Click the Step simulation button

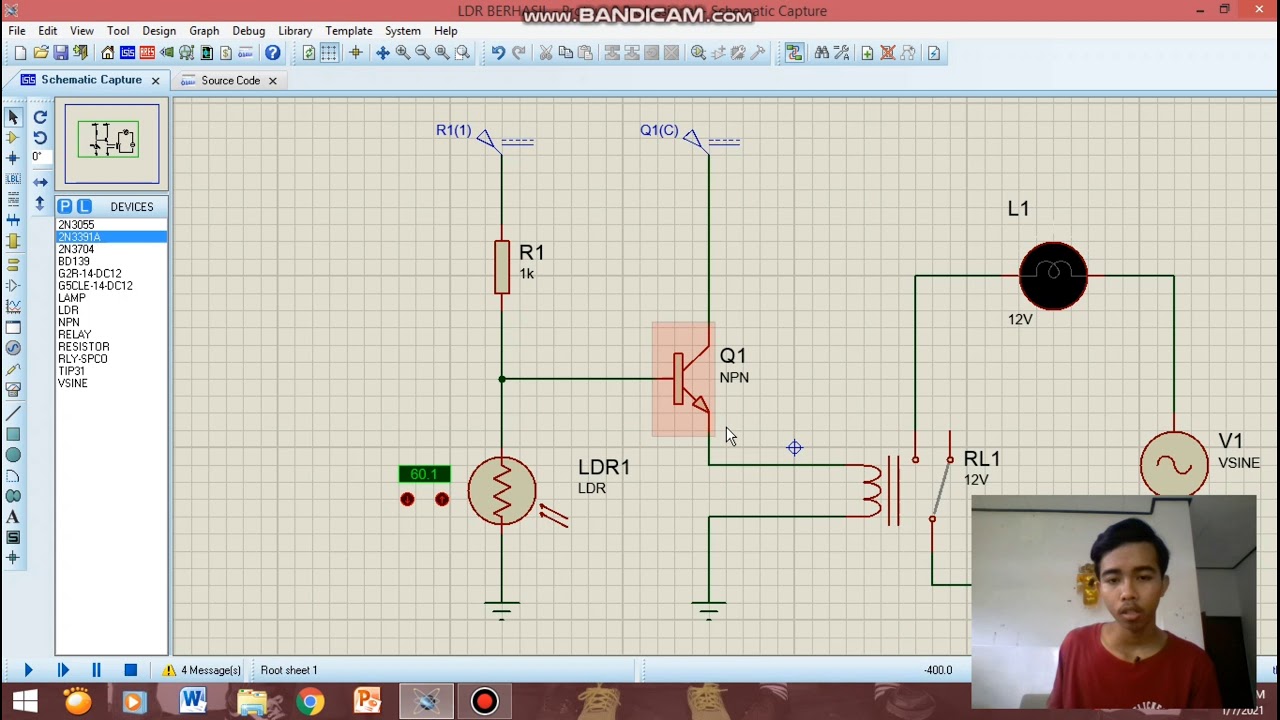tap(63, 670)
